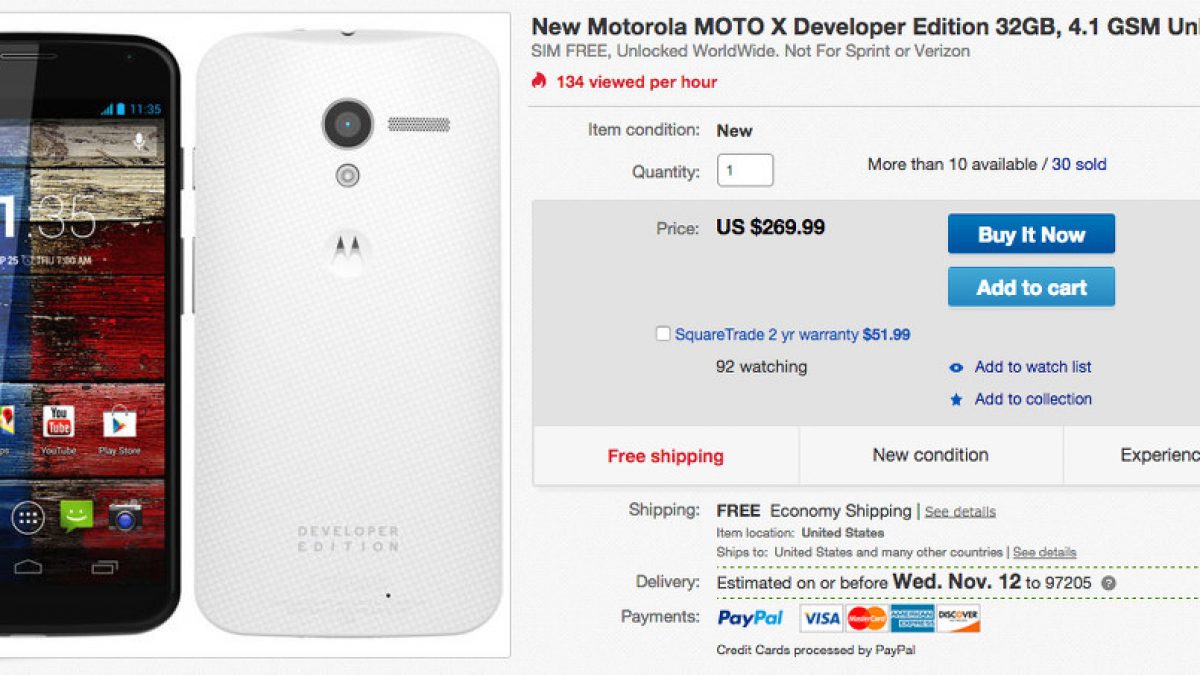The width and height of the screenshot is (1200, 675).
Task: Click the Visa card icon
Action: (821, 618)
